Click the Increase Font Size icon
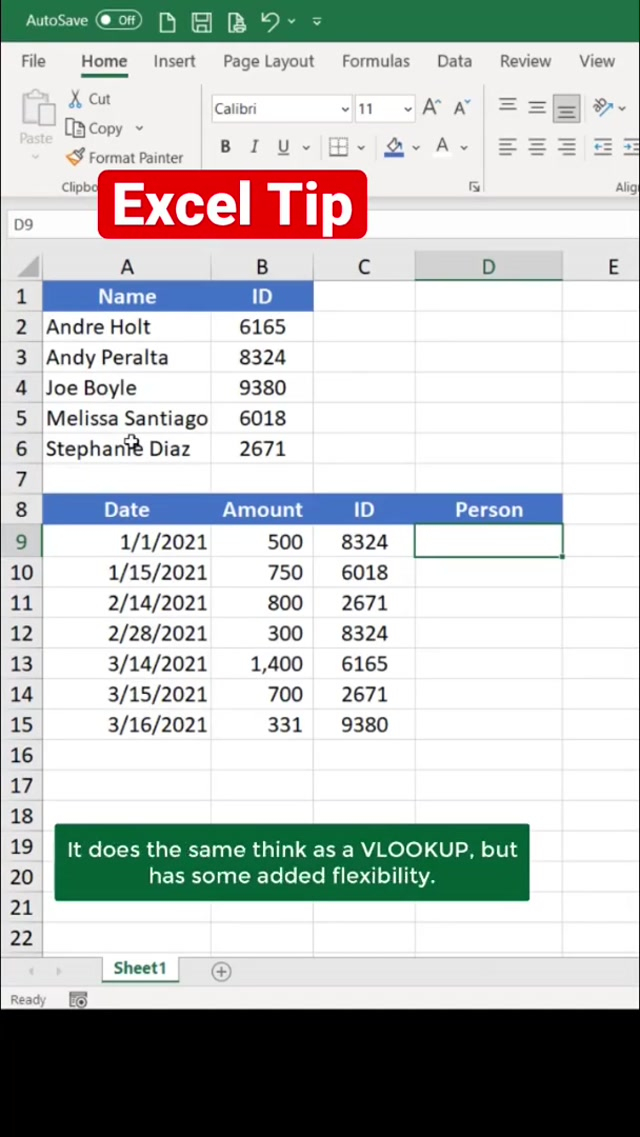 pos(432,108)
